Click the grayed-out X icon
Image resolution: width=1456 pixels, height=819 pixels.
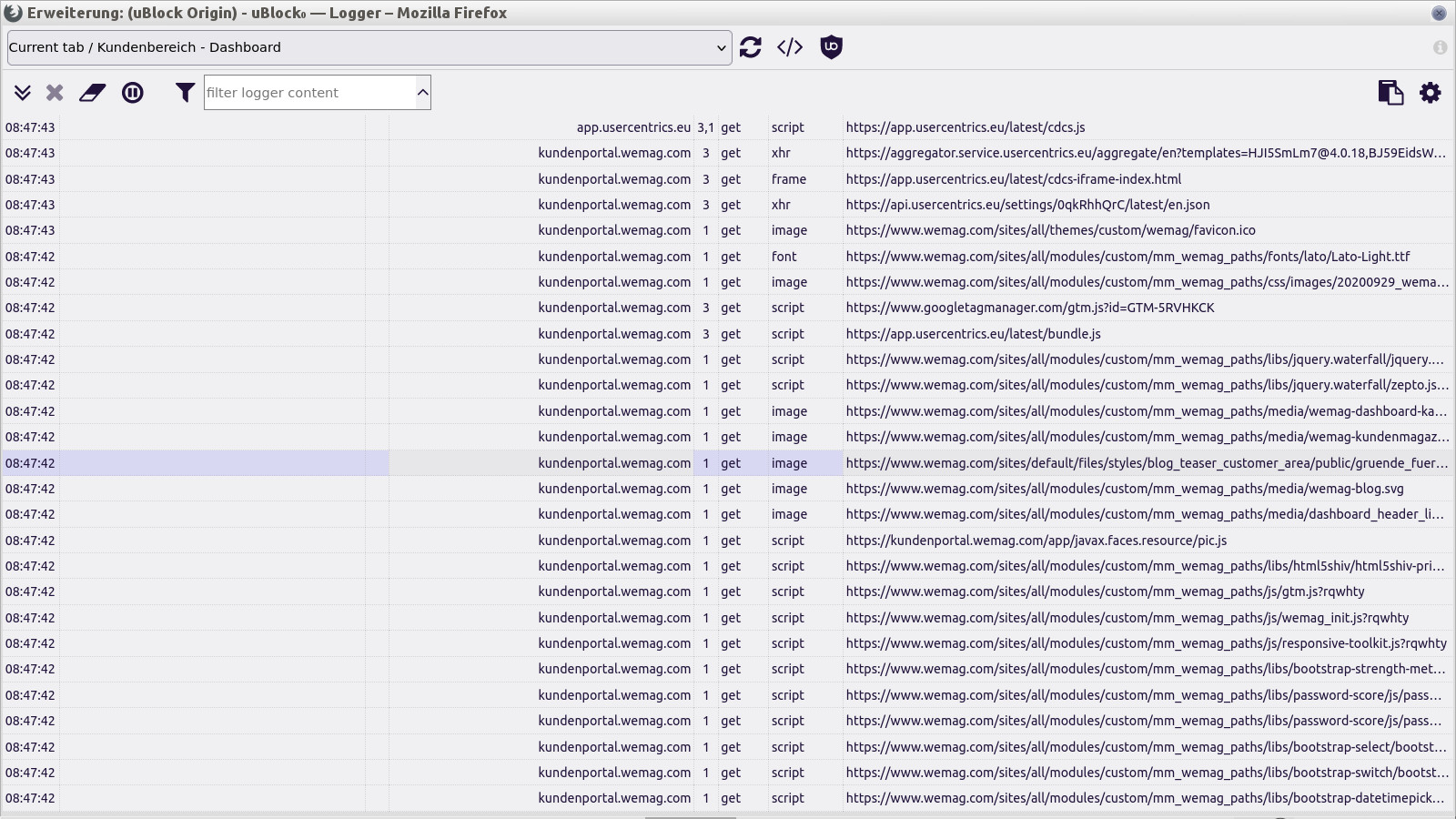(55, 93)
